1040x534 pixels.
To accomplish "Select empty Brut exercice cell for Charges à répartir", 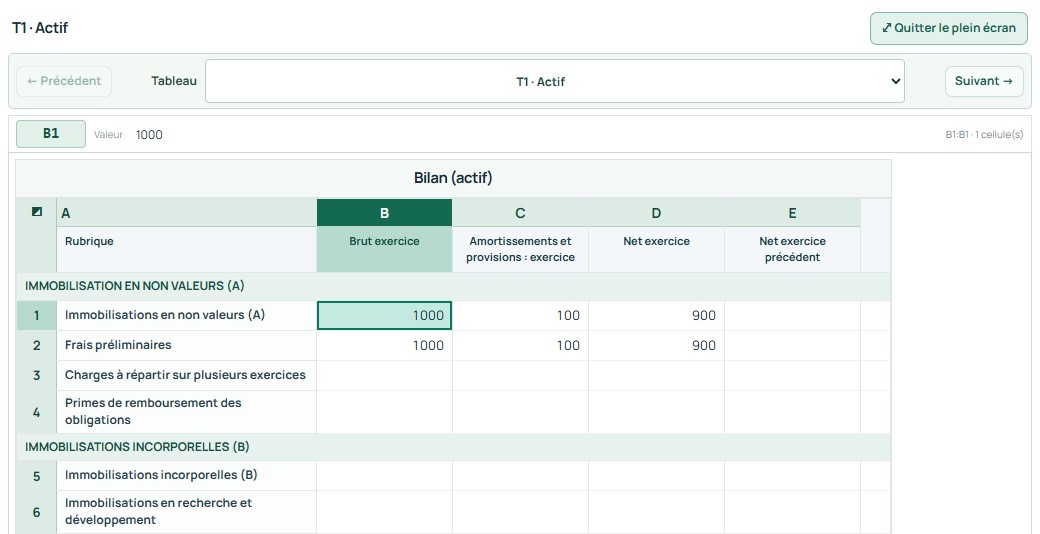I will pyautogui.click(x=384, y=375).
